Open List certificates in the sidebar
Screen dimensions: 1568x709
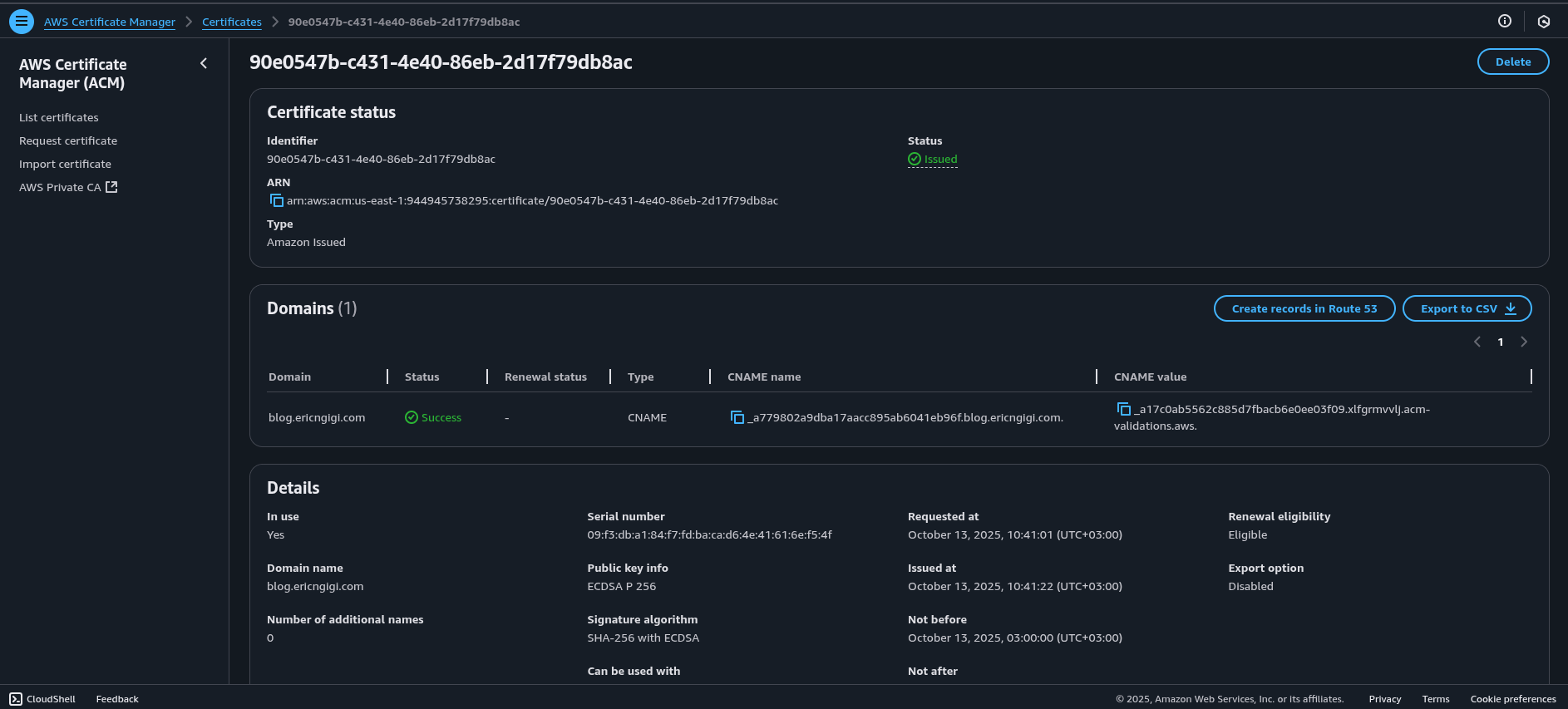click(x=58, y=117)
